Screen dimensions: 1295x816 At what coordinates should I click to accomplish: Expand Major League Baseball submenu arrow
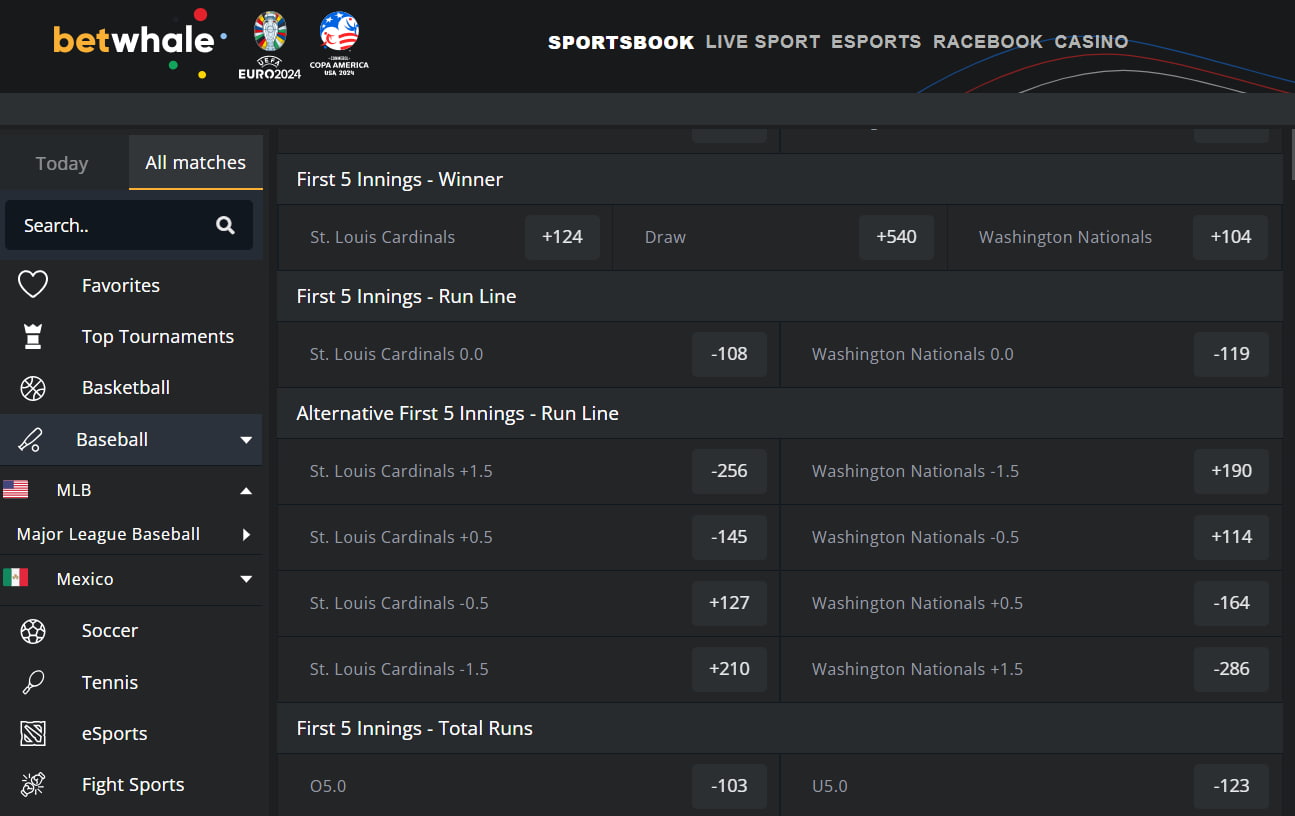tap(246, 535)
